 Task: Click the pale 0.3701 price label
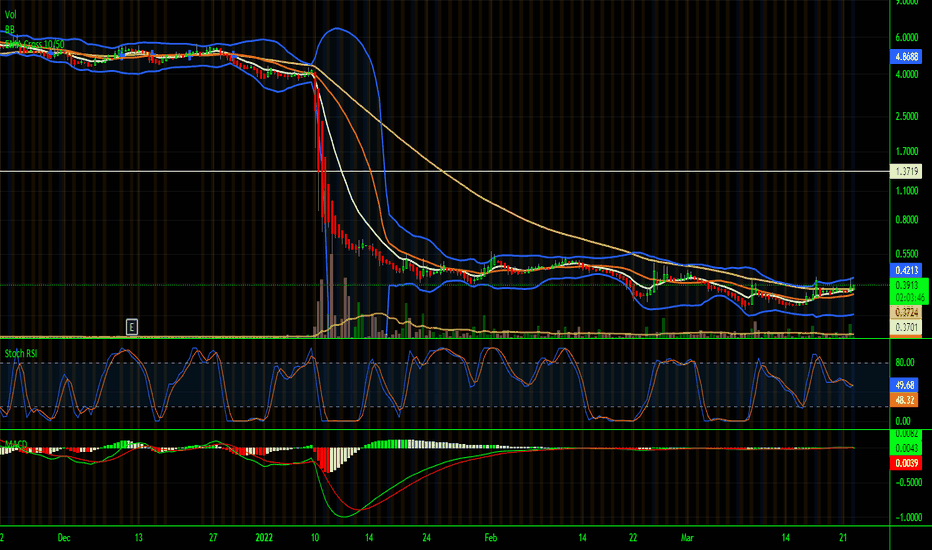click(906, 327)
